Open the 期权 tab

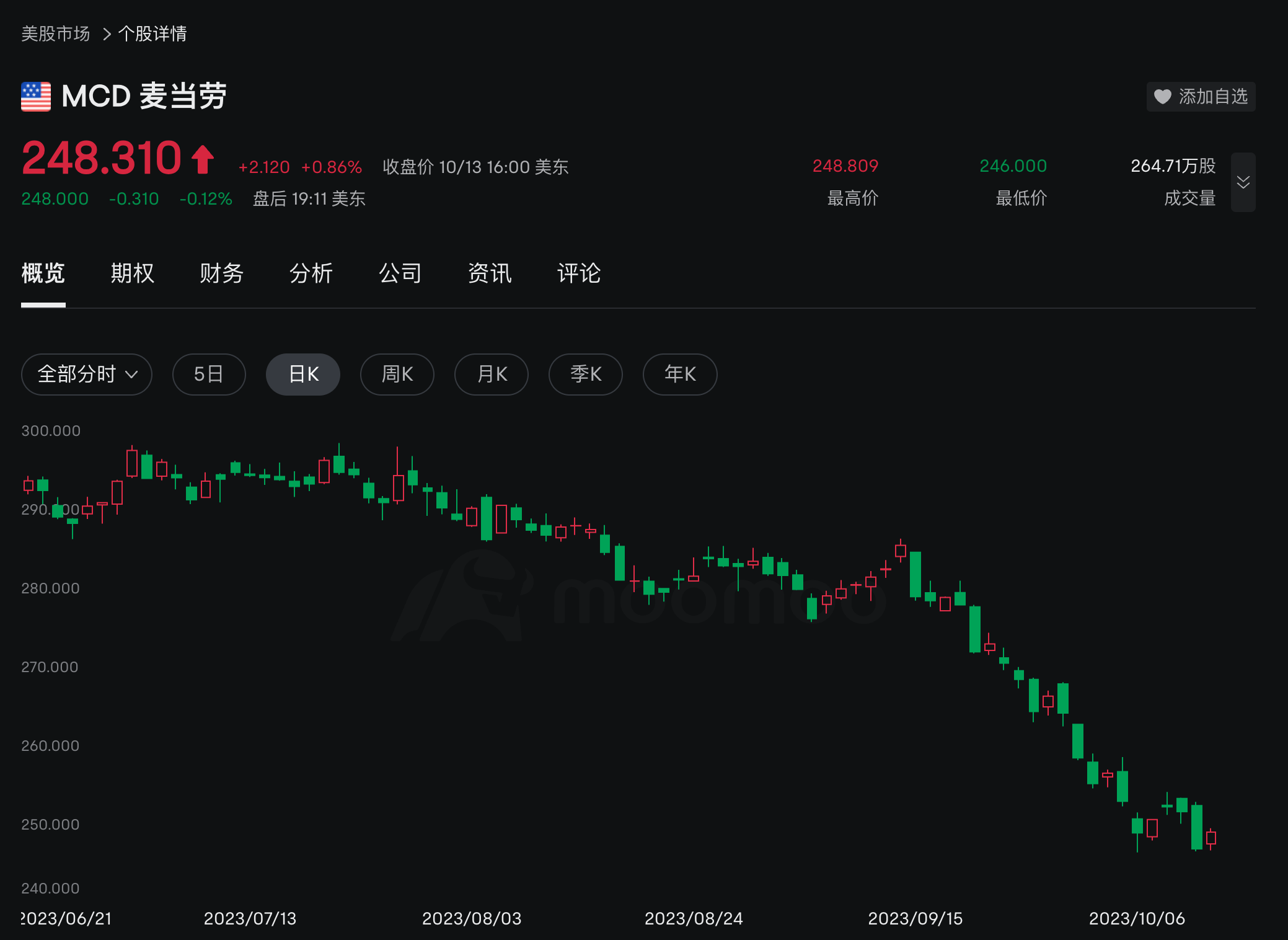132,273
